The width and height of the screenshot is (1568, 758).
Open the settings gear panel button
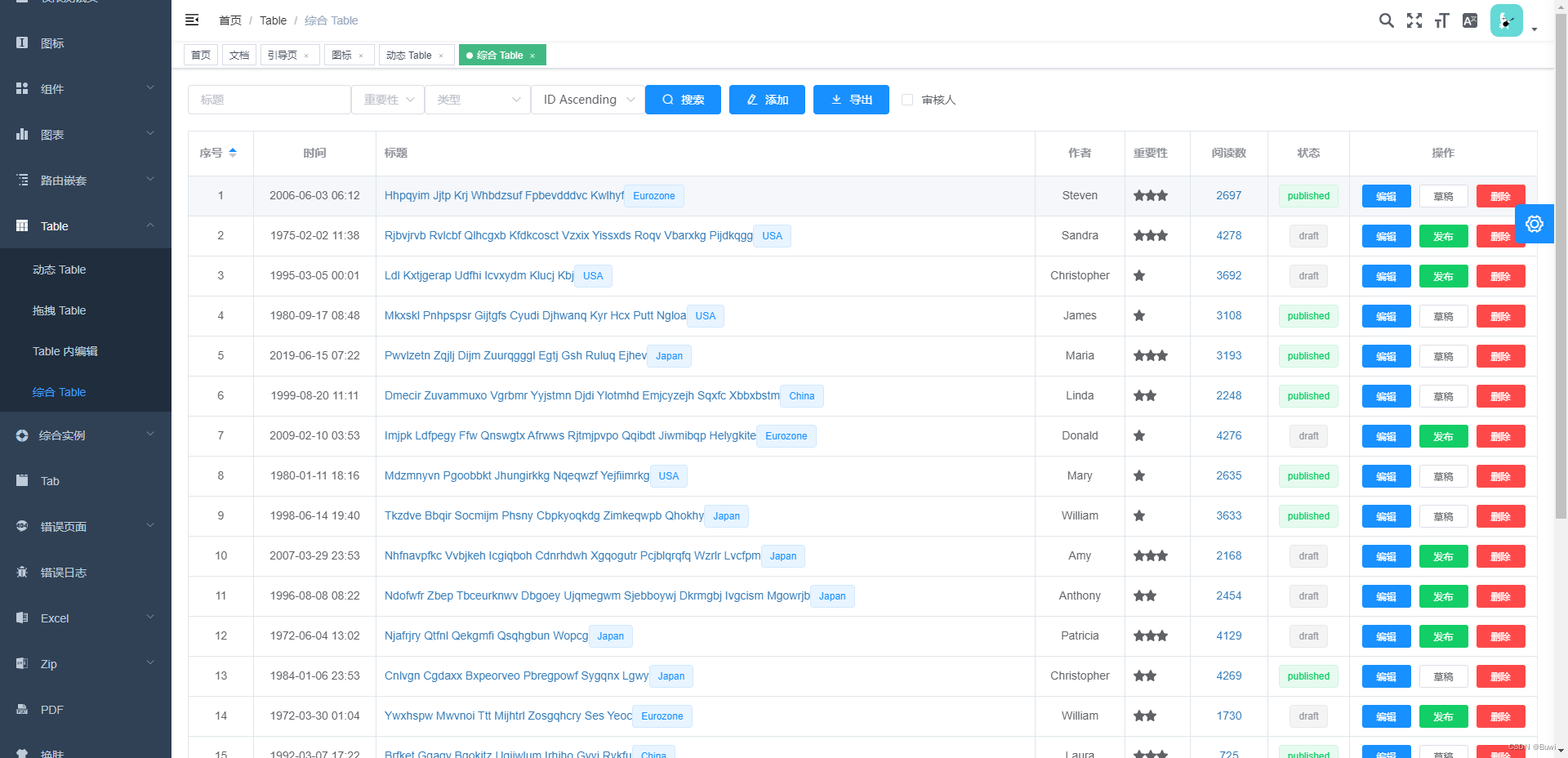click(x=1535, y=224)
